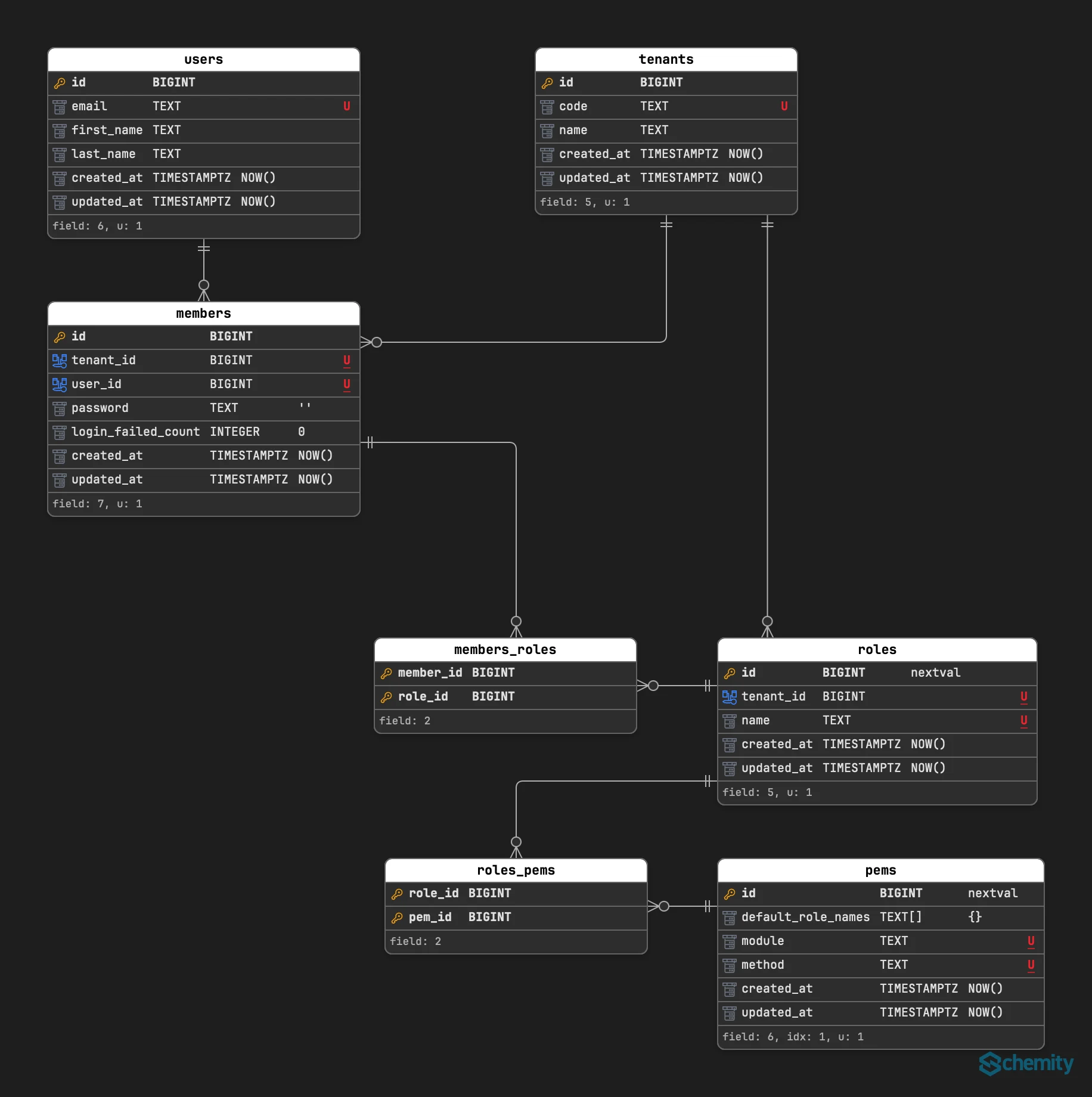Image resolution: width=1092 pixels, height=1097 pixels.
Task: Click the column icon beside default_role_names
Action: pos(730,918)
